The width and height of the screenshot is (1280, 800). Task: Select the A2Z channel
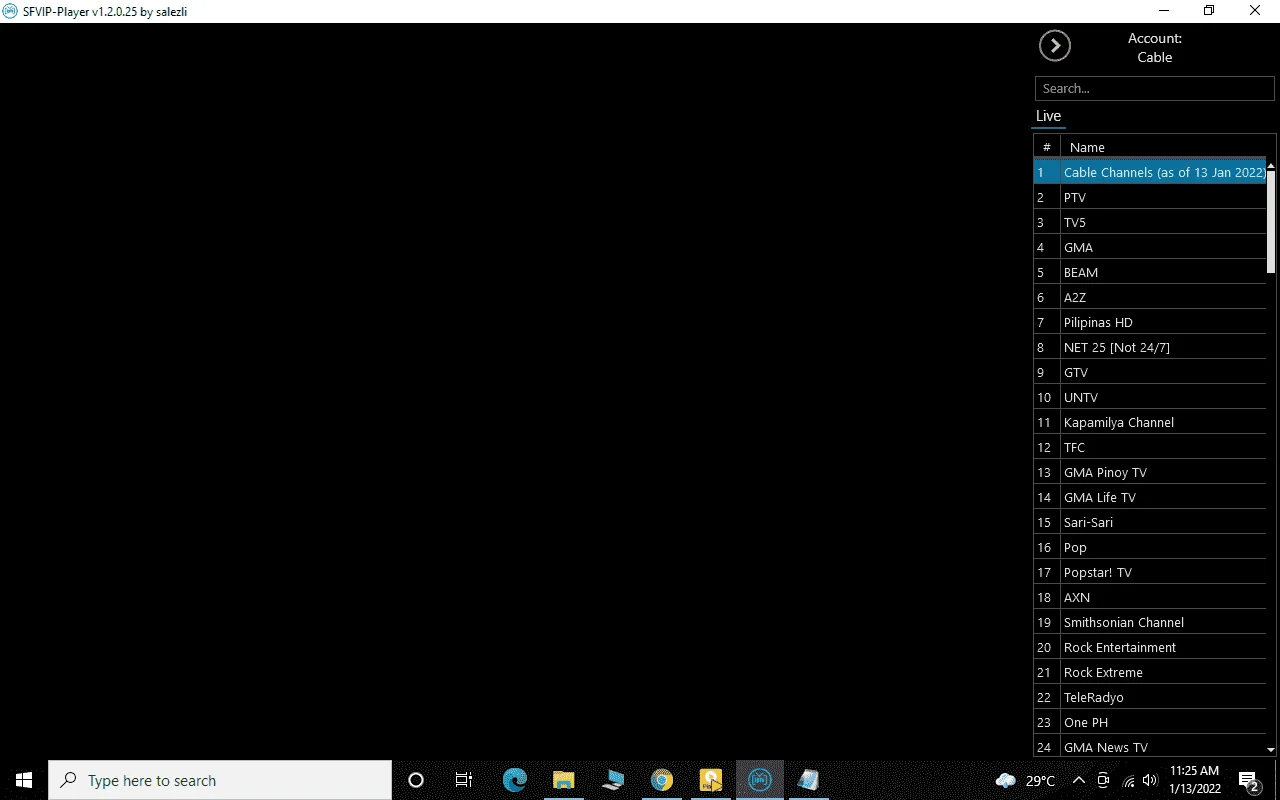pyautogui.click(x=1150, y=297)
